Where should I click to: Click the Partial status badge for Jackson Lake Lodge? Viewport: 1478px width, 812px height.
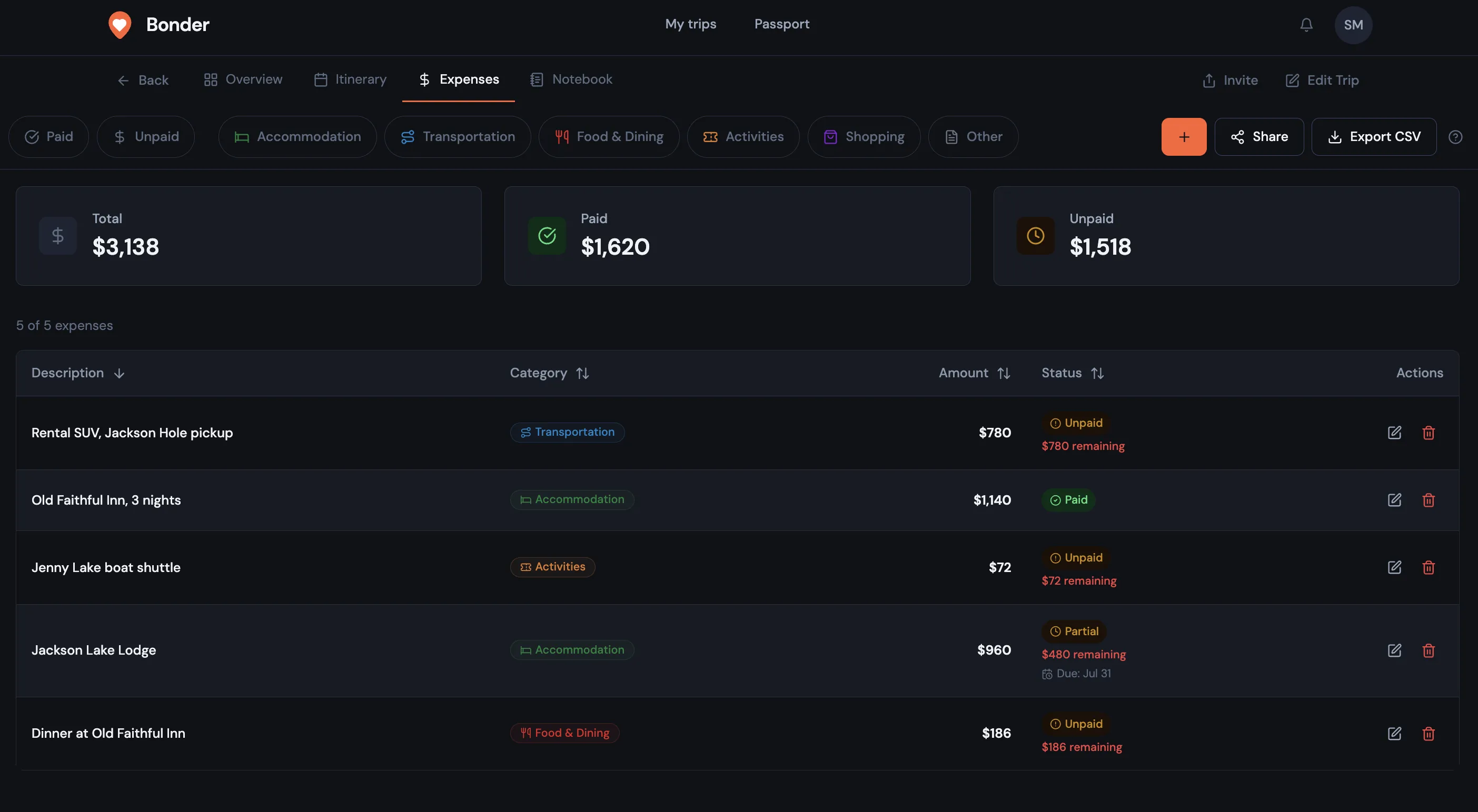(x=1074, y=631)
